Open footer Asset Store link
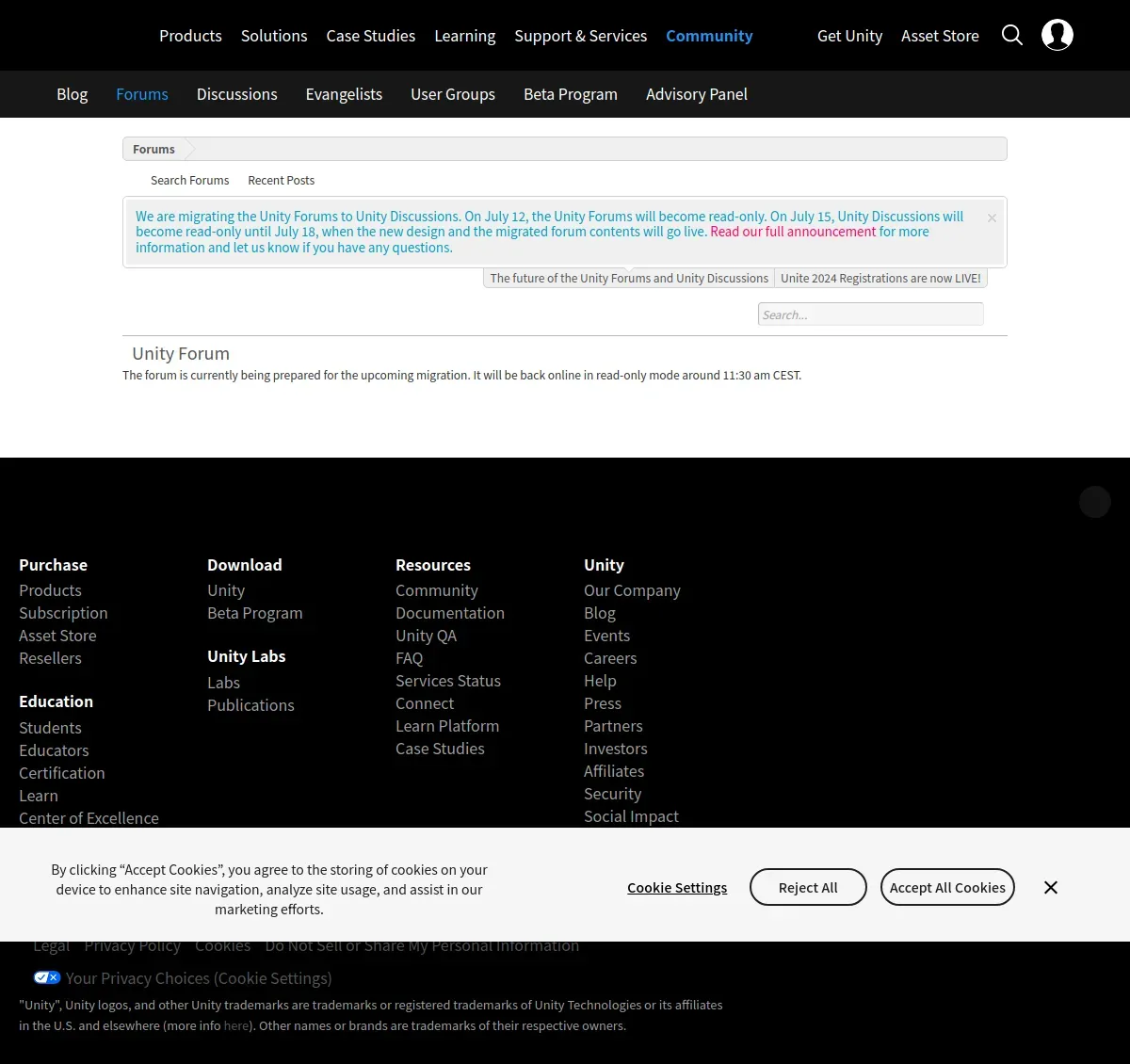This screenshot has height=1064, width=1130. point(57,636)
